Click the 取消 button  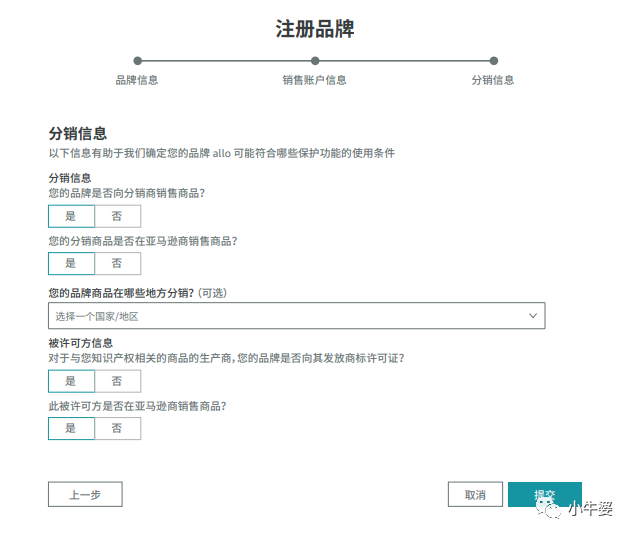pos(475,494)
